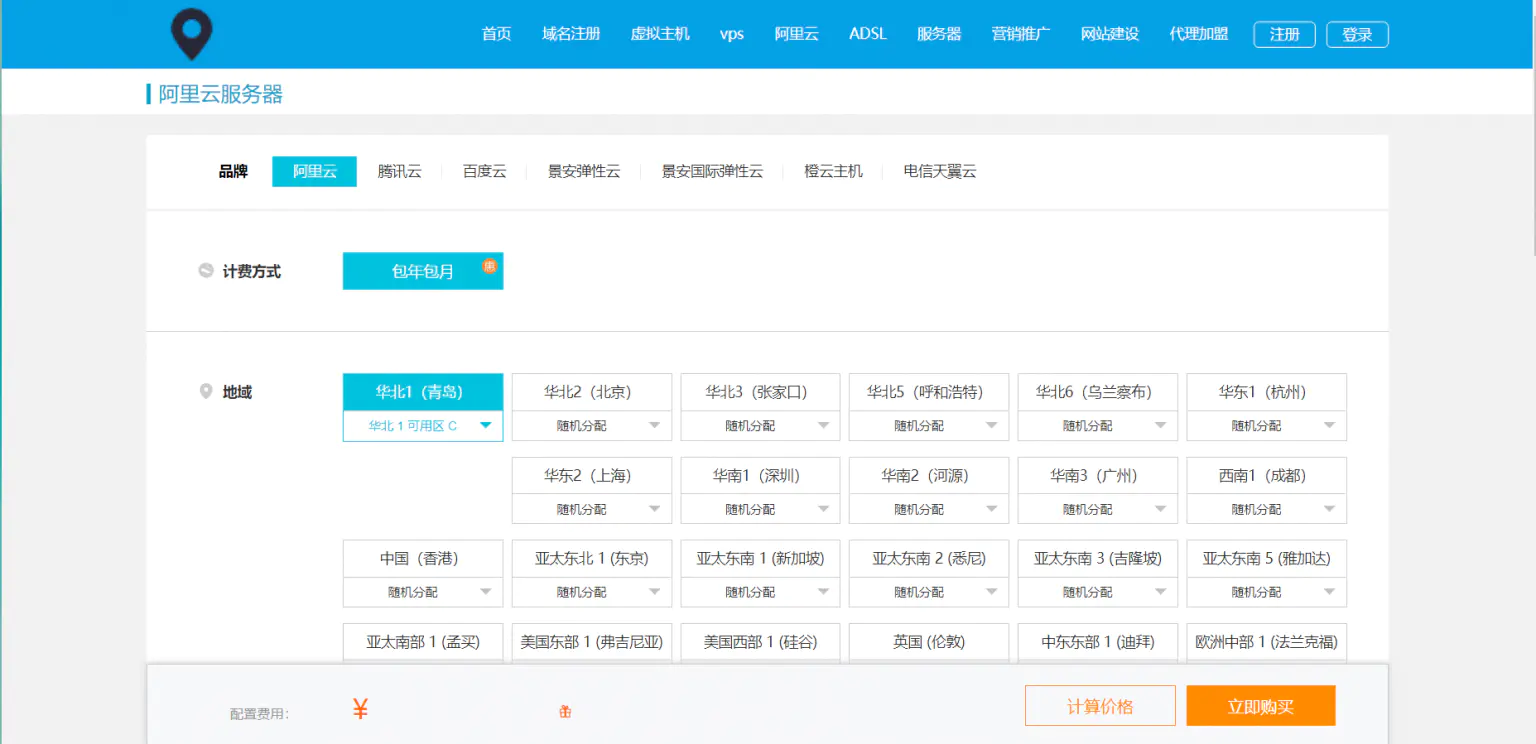Click the 注册 button
The width and height of the screenshot is (1536, 744).
click(x=1285, y=34)
